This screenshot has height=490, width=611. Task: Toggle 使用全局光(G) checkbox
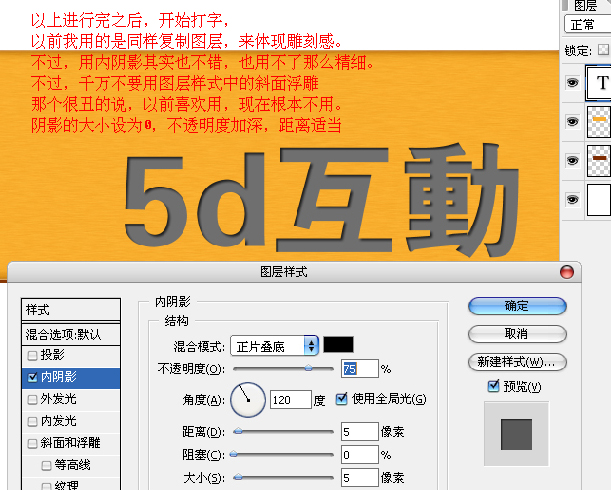341,399
